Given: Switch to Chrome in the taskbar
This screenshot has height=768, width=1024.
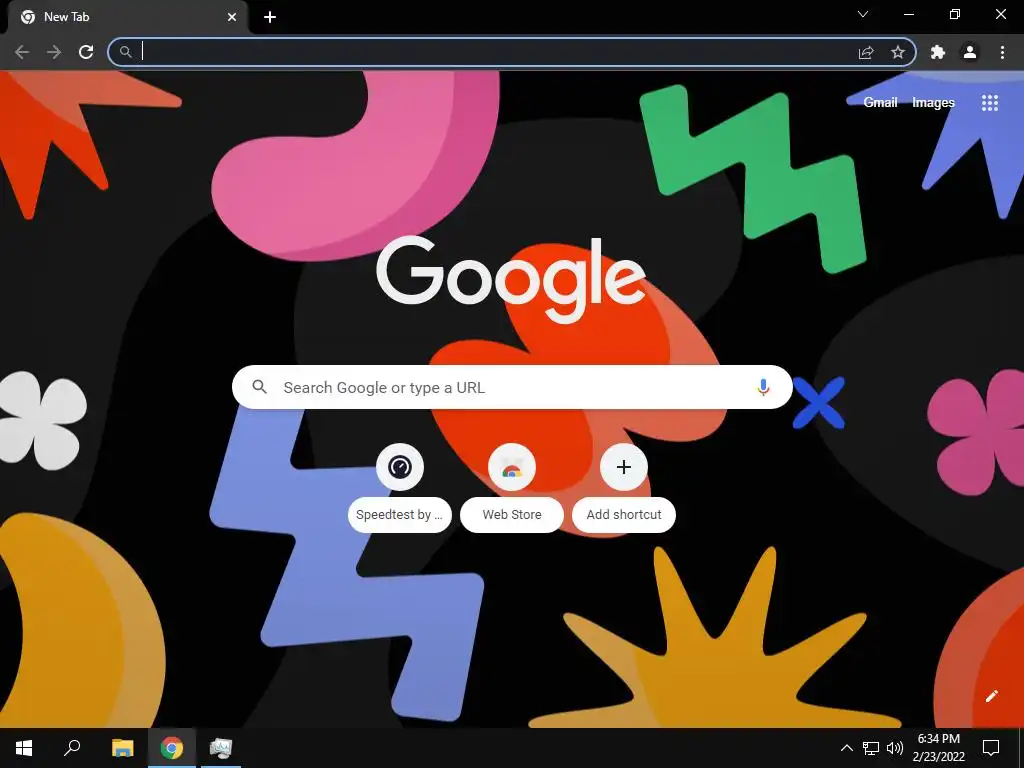Looking at the screenshot, I should [172, 748].
